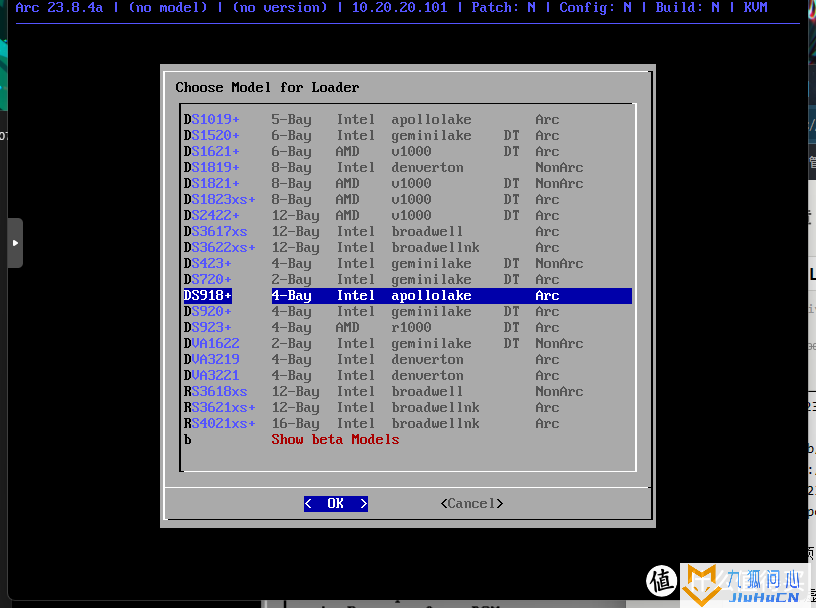The image size is (816, 608).
Task: Choose the DS423+ model row
Action: coord(407,263)
